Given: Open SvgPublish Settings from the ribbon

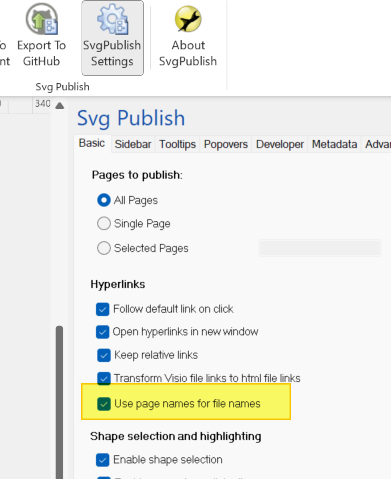Looking at the screenshot, I should [x=112, y=38].
